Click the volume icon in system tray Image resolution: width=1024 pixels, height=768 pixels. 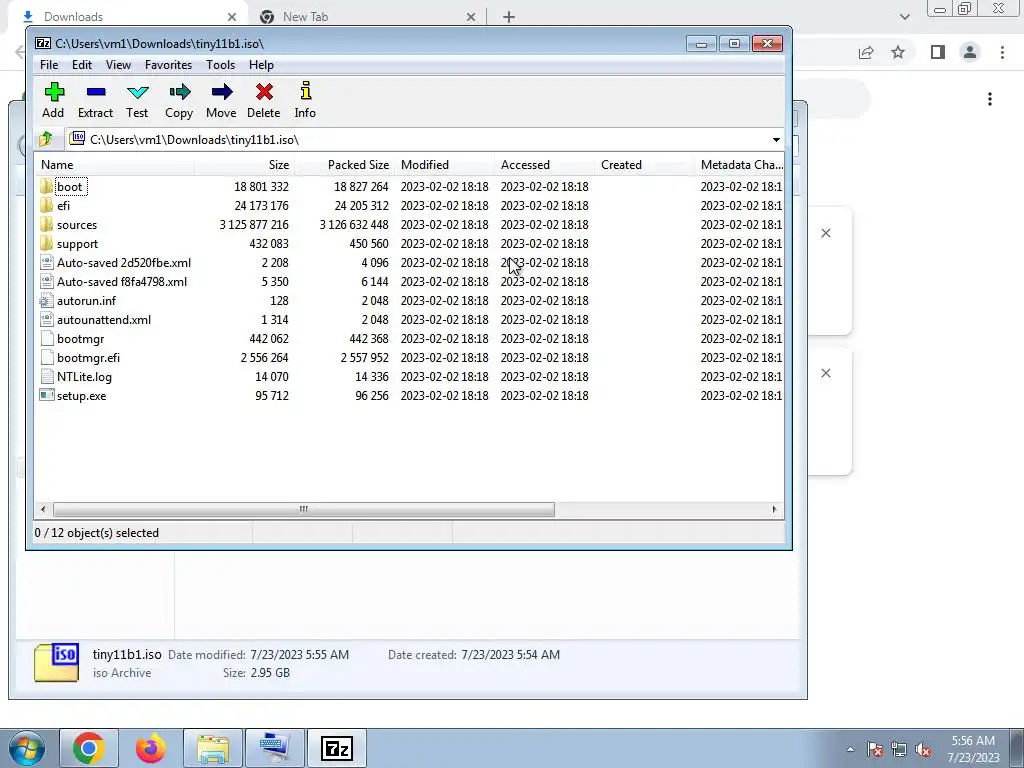(x=923, y=749)
